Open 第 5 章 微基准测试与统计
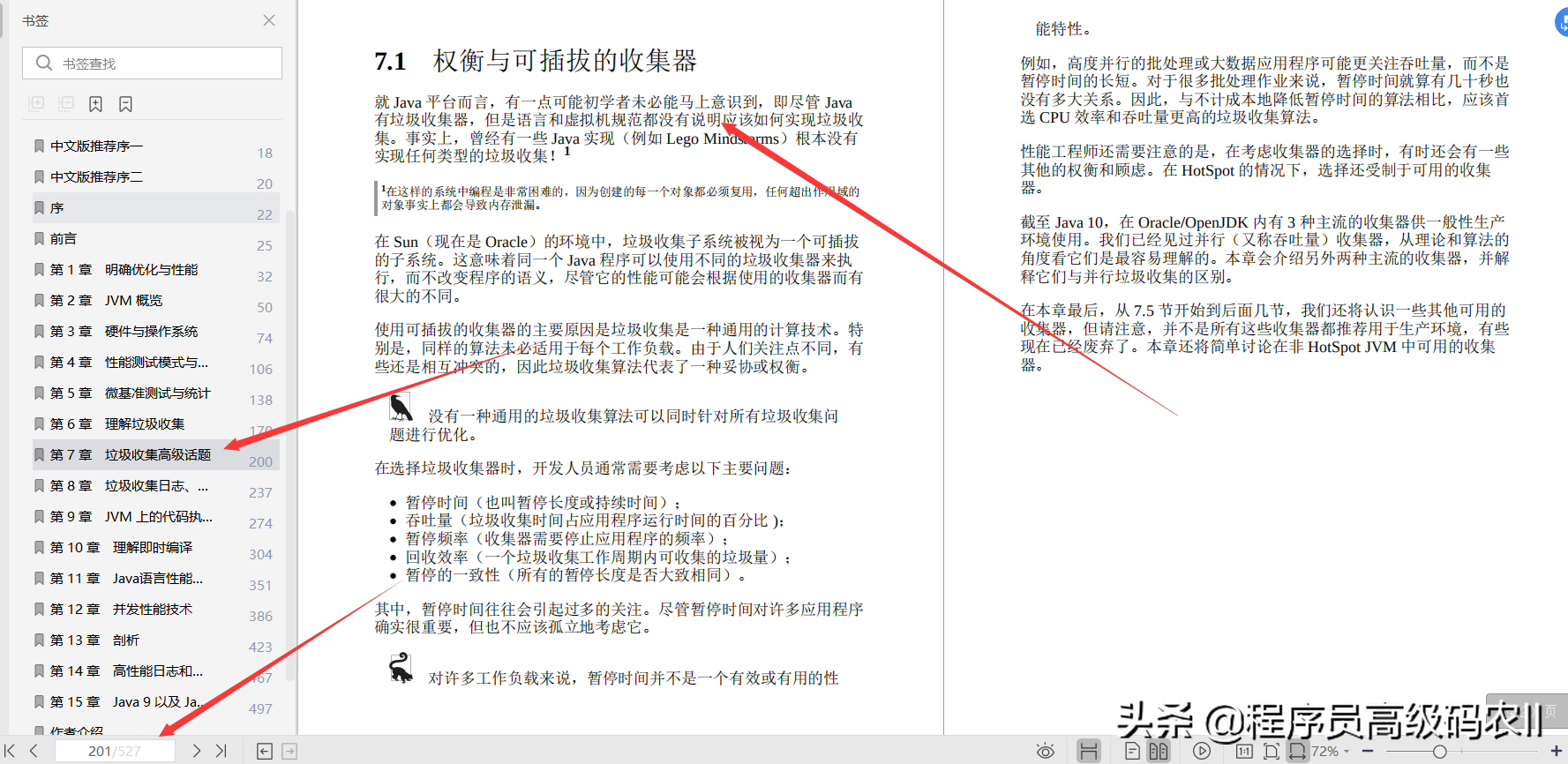This screenshot has height=764, width=1568. click(x=155, y=393)
